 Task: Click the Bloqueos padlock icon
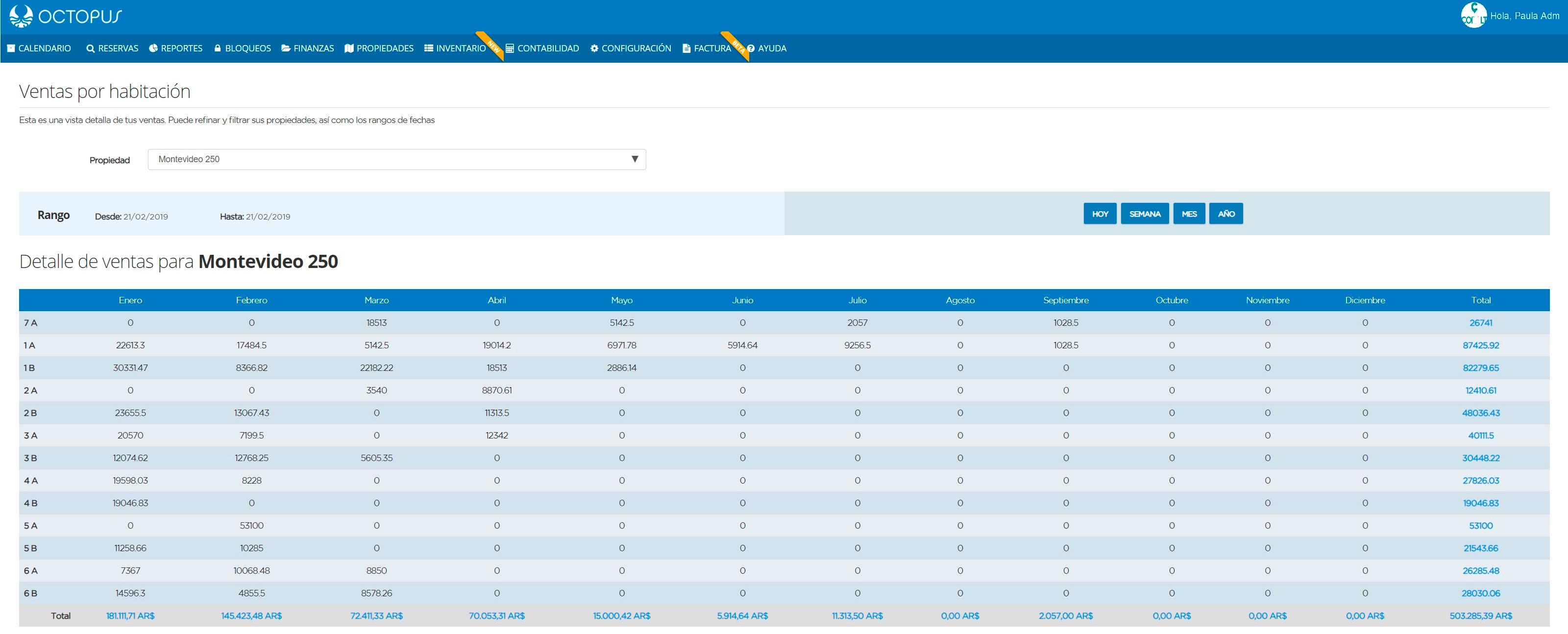(217, 49)
